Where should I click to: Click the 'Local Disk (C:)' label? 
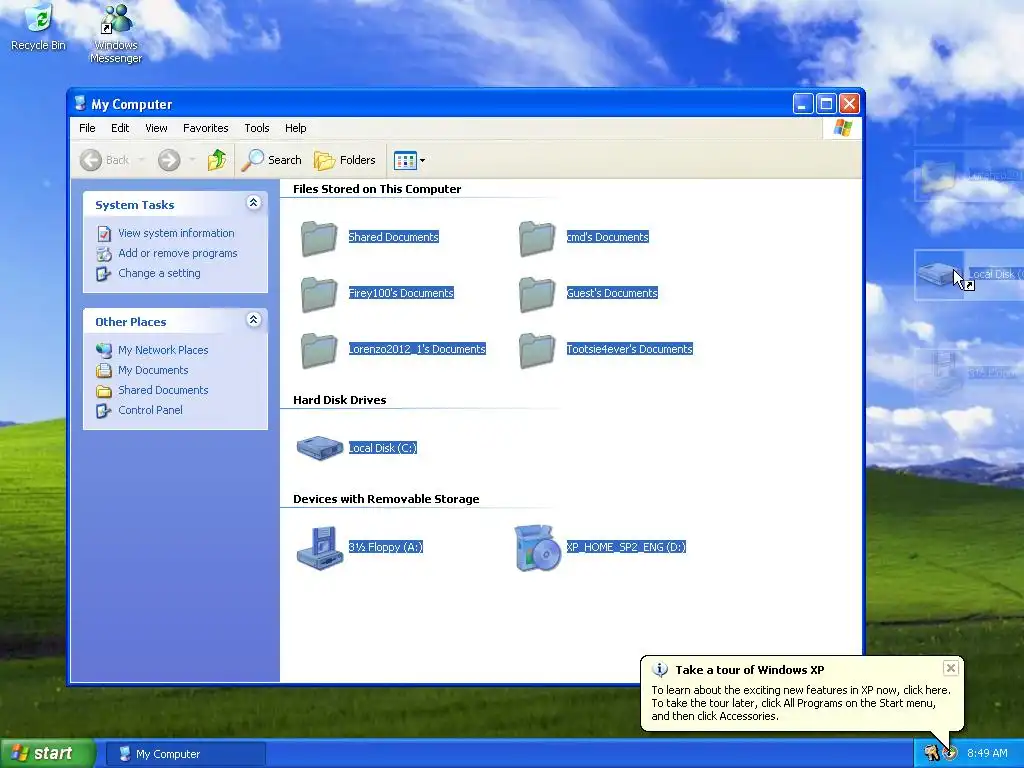pyautogui.click(x=383, y=448)
